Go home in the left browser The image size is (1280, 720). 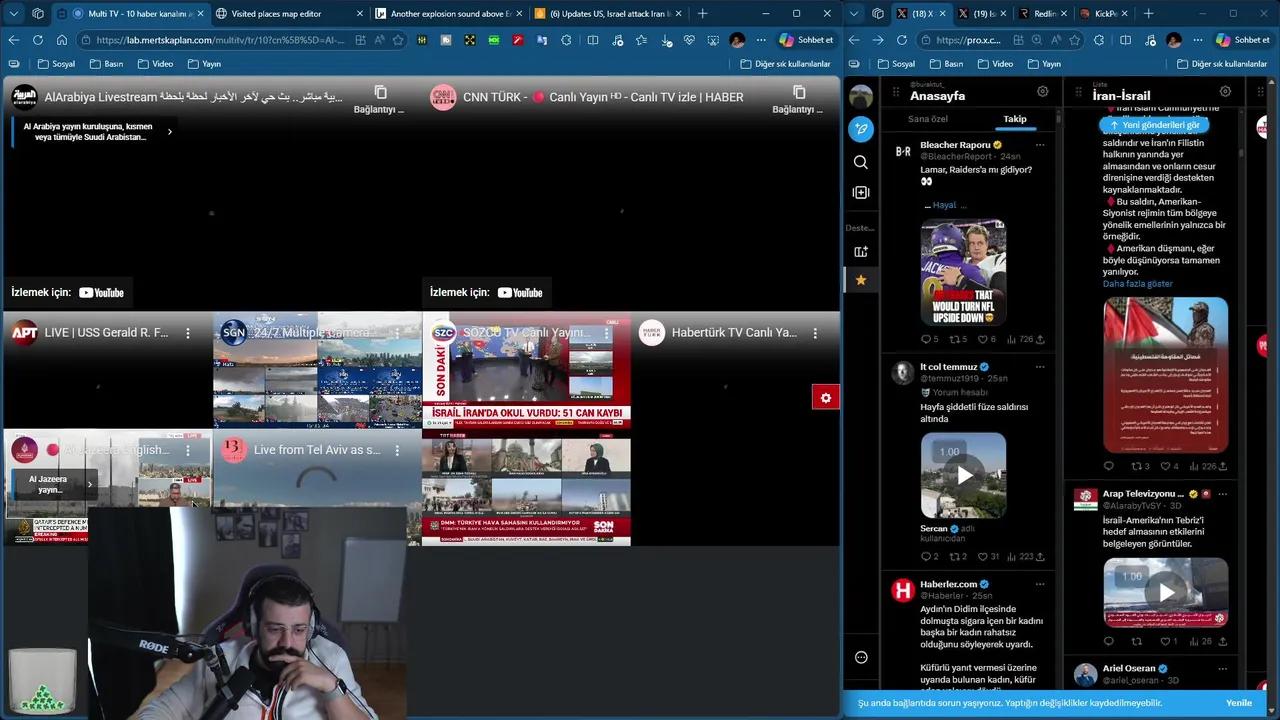(x=61, y=40)
